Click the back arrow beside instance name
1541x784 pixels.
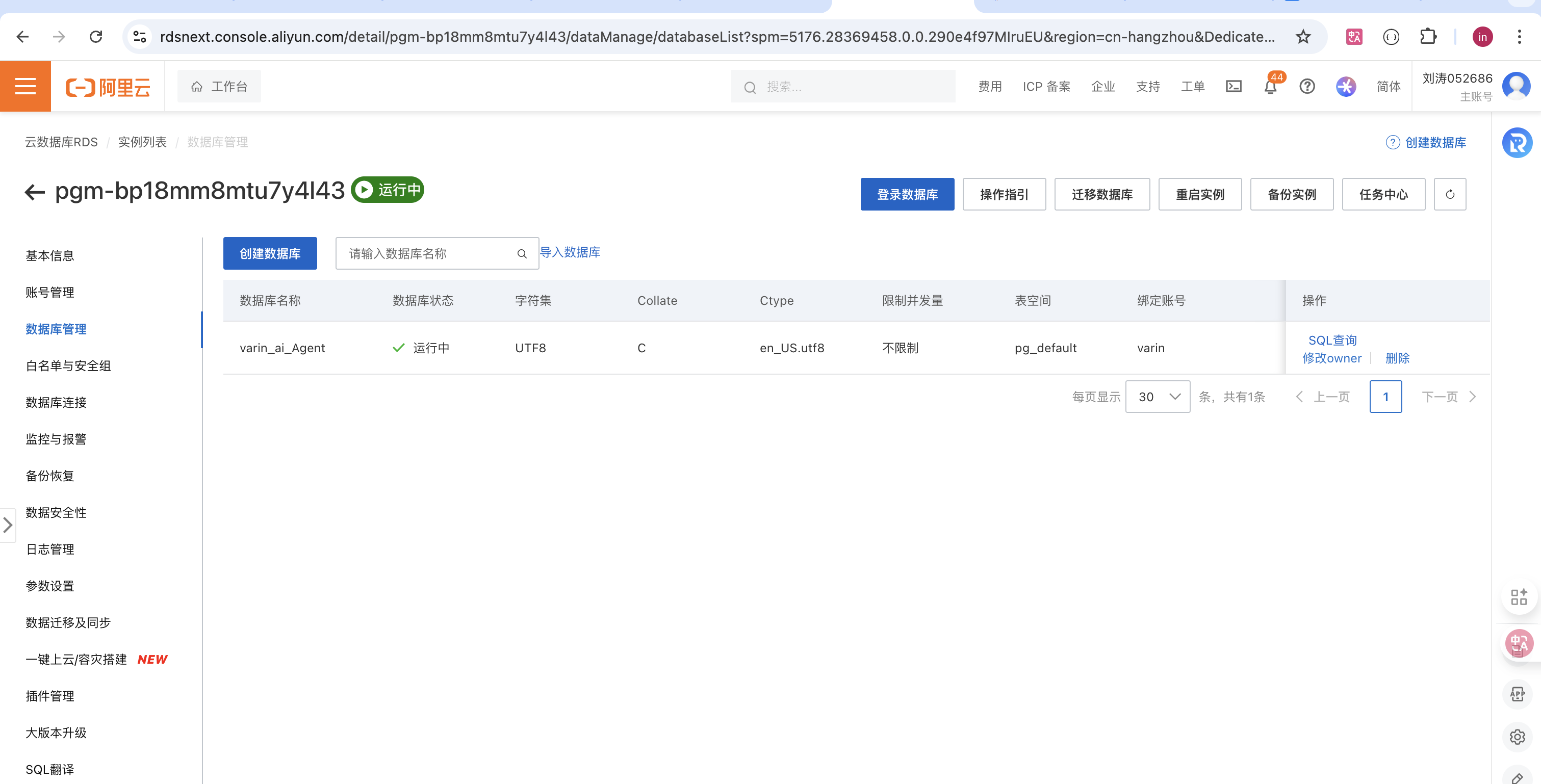pos(35,192)
